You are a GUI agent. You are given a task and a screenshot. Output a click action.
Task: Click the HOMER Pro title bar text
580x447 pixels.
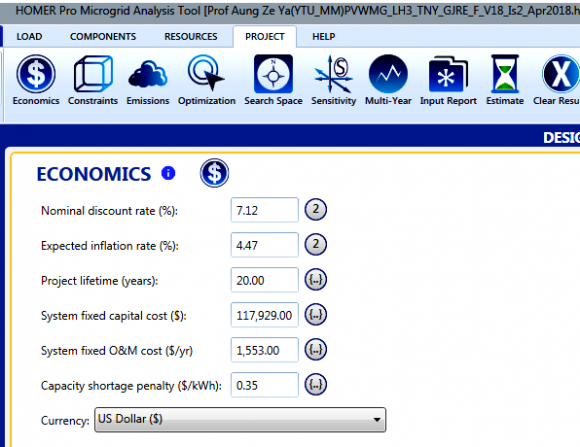pos(297,10)
